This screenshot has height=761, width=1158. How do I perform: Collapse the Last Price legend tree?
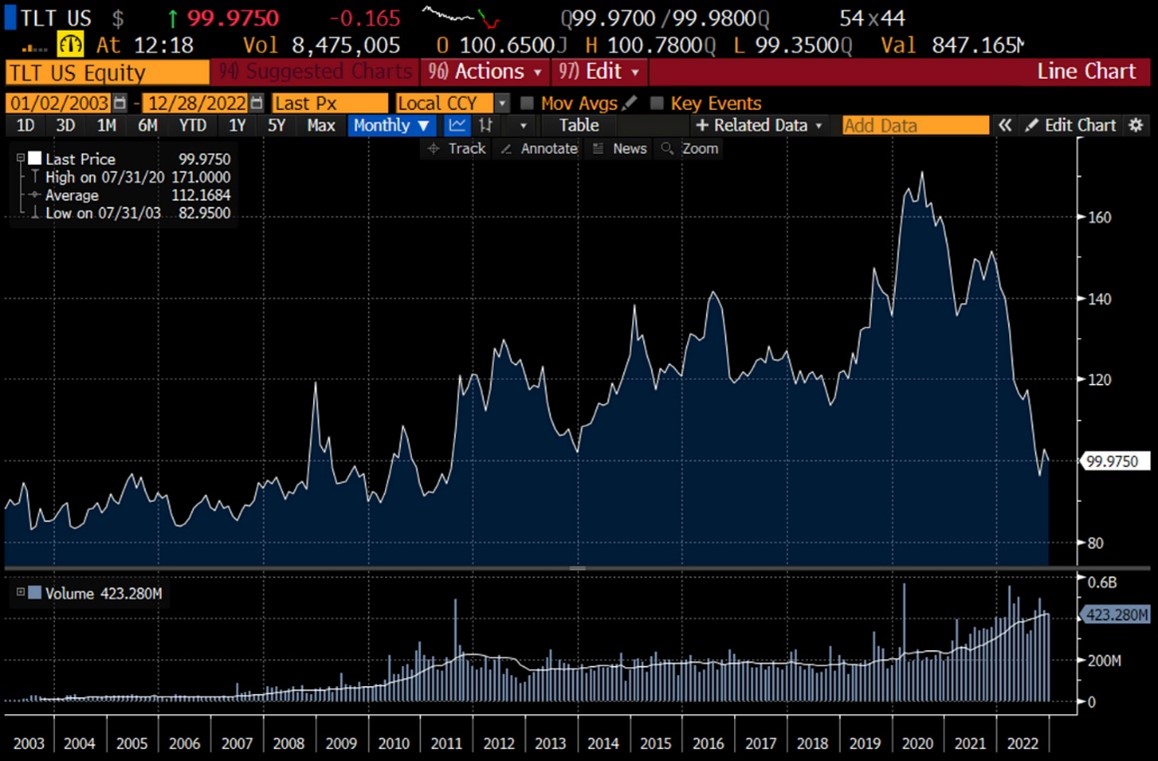pos(20,158)
